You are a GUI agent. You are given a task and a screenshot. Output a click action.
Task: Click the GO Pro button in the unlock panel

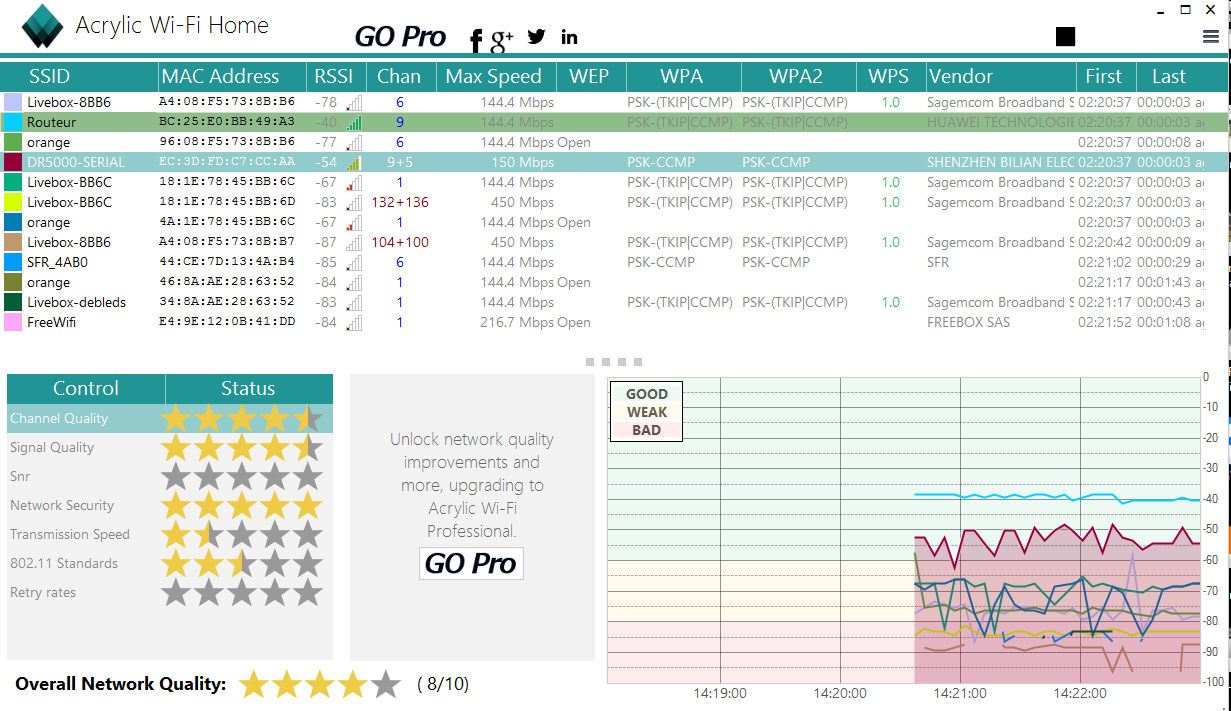(x=471, y=563)
